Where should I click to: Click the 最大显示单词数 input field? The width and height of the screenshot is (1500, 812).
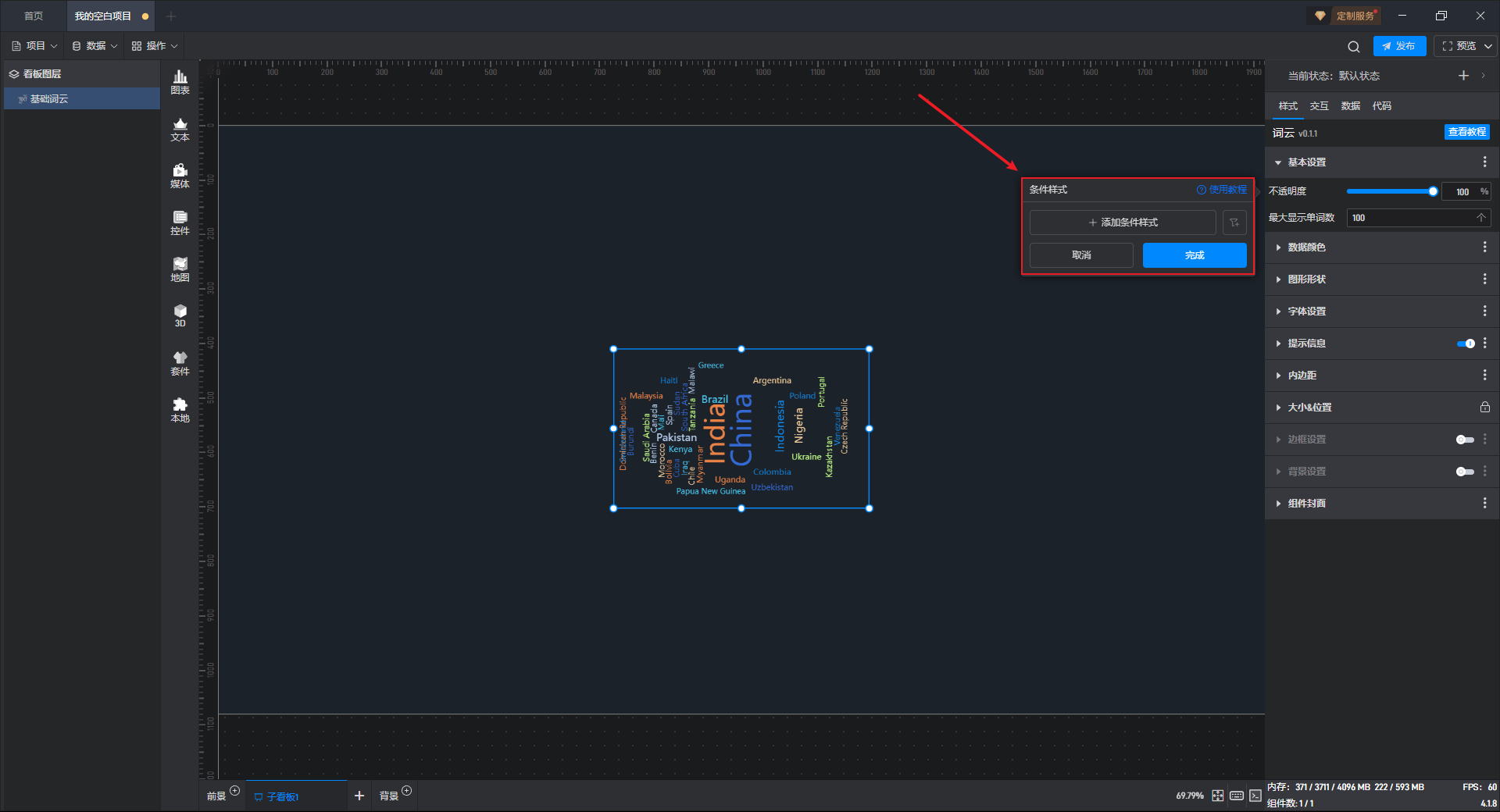pyautogui.click(x=1410, y=218)
